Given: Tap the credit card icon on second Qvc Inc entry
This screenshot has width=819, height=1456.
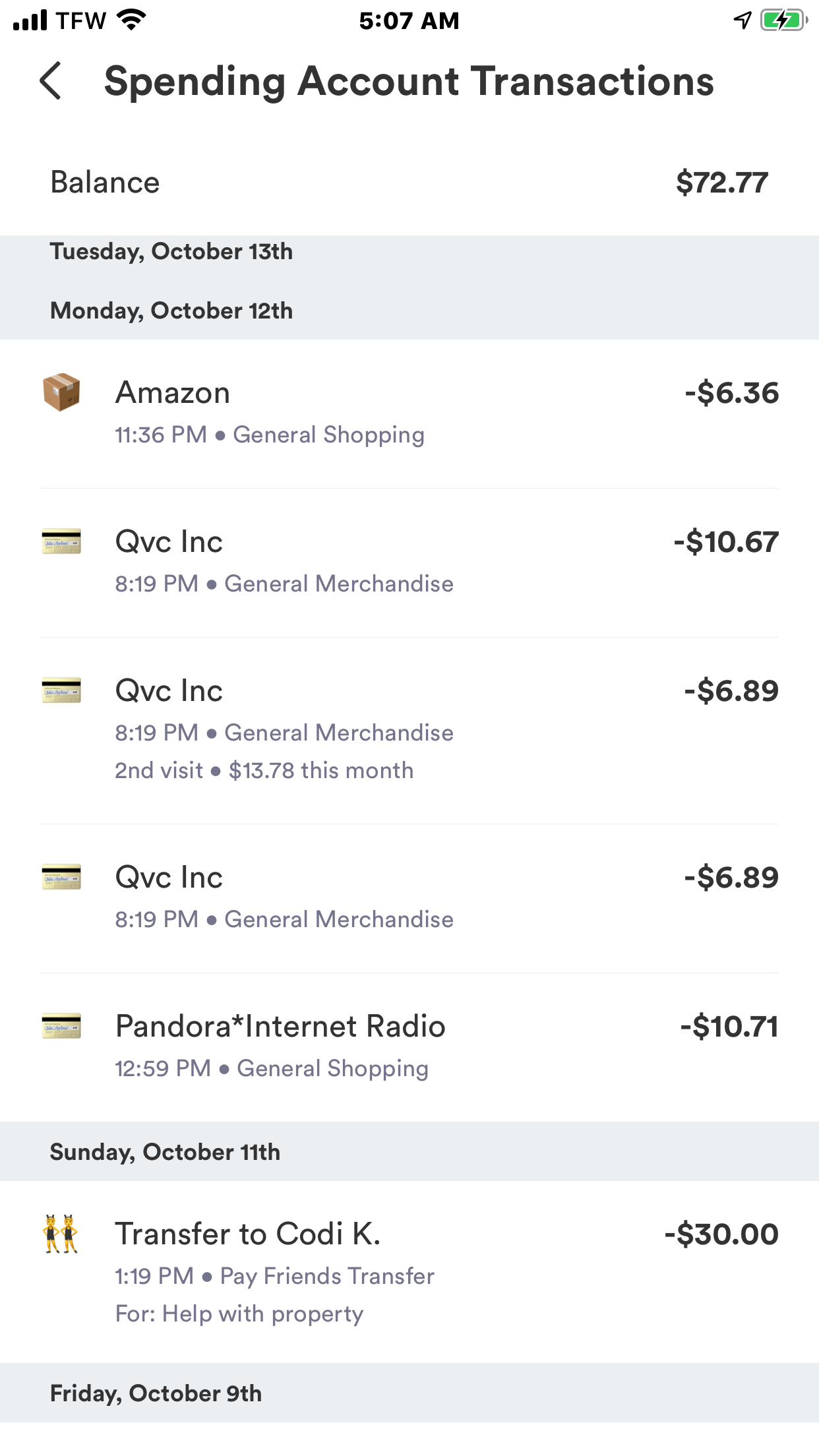Looking at the screenshot, I should [x=61, y=690].
